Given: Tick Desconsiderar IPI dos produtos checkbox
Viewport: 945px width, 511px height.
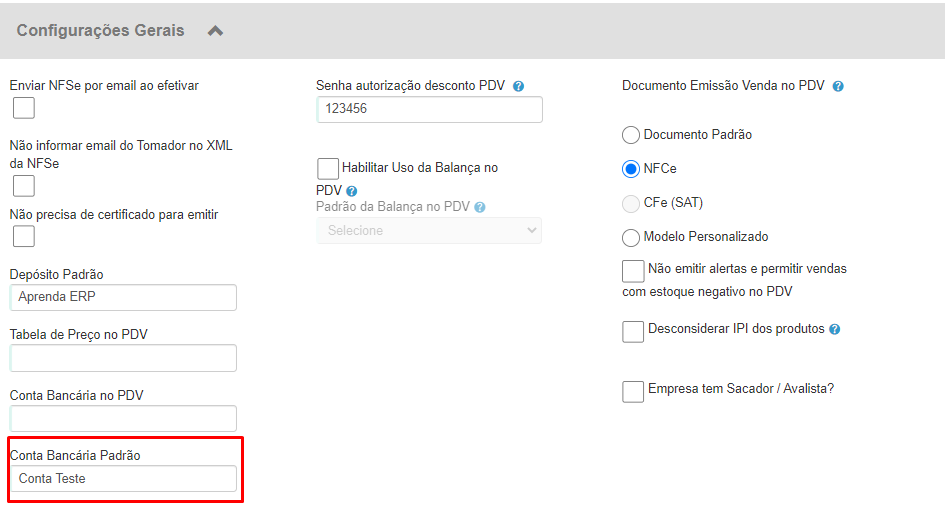Looking at the screenshot, I should coord(633,331).
